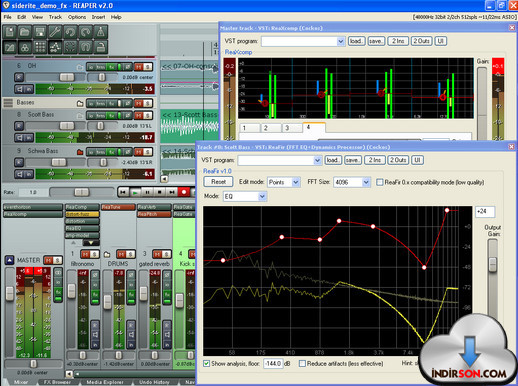This screenshot has width=518, height=386.
Task: Toggle item grouping three-circles icon
Action: [25, 47]
